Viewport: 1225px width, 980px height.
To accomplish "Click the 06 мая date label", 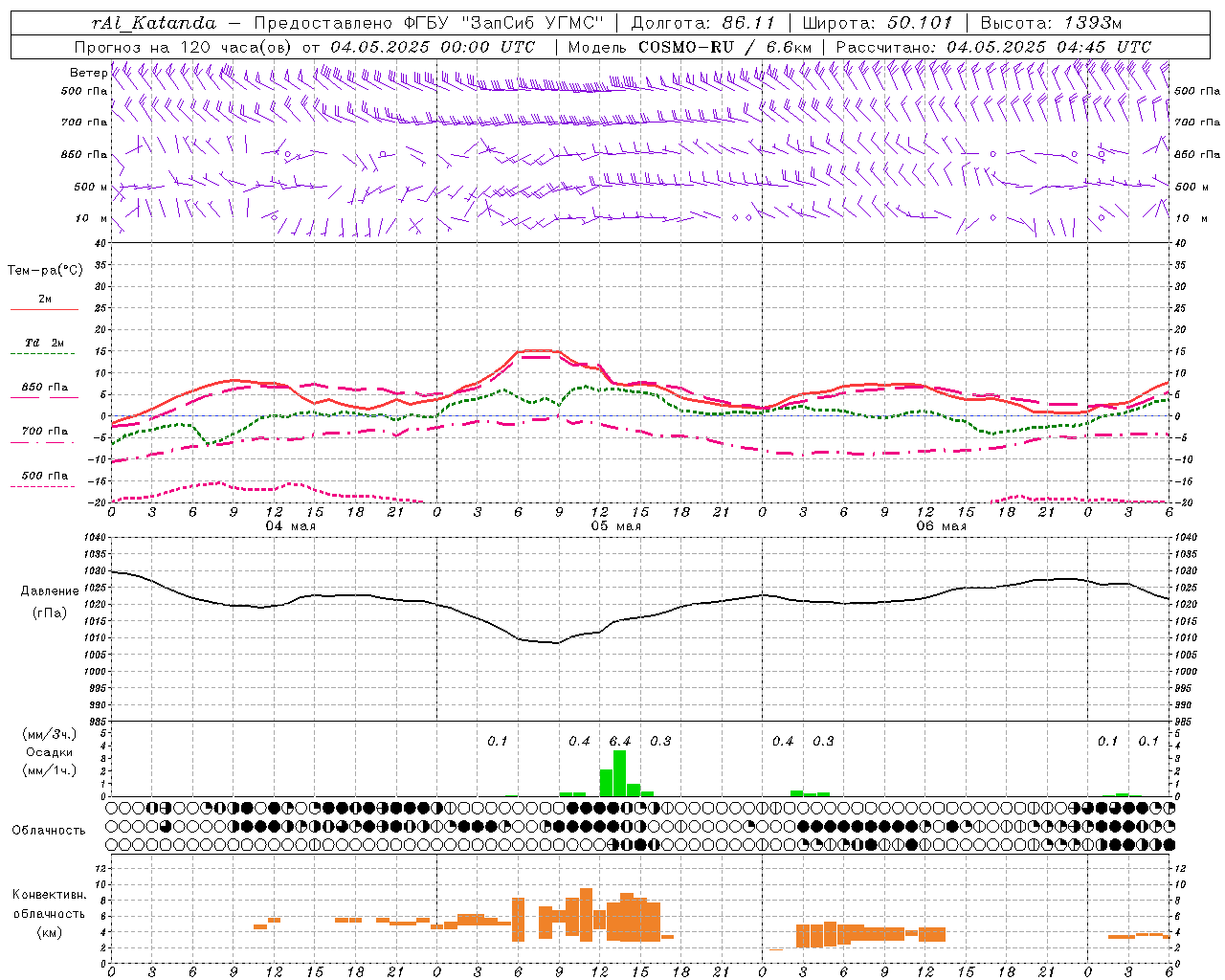I will pyautogui.click(x=941, y=526).
